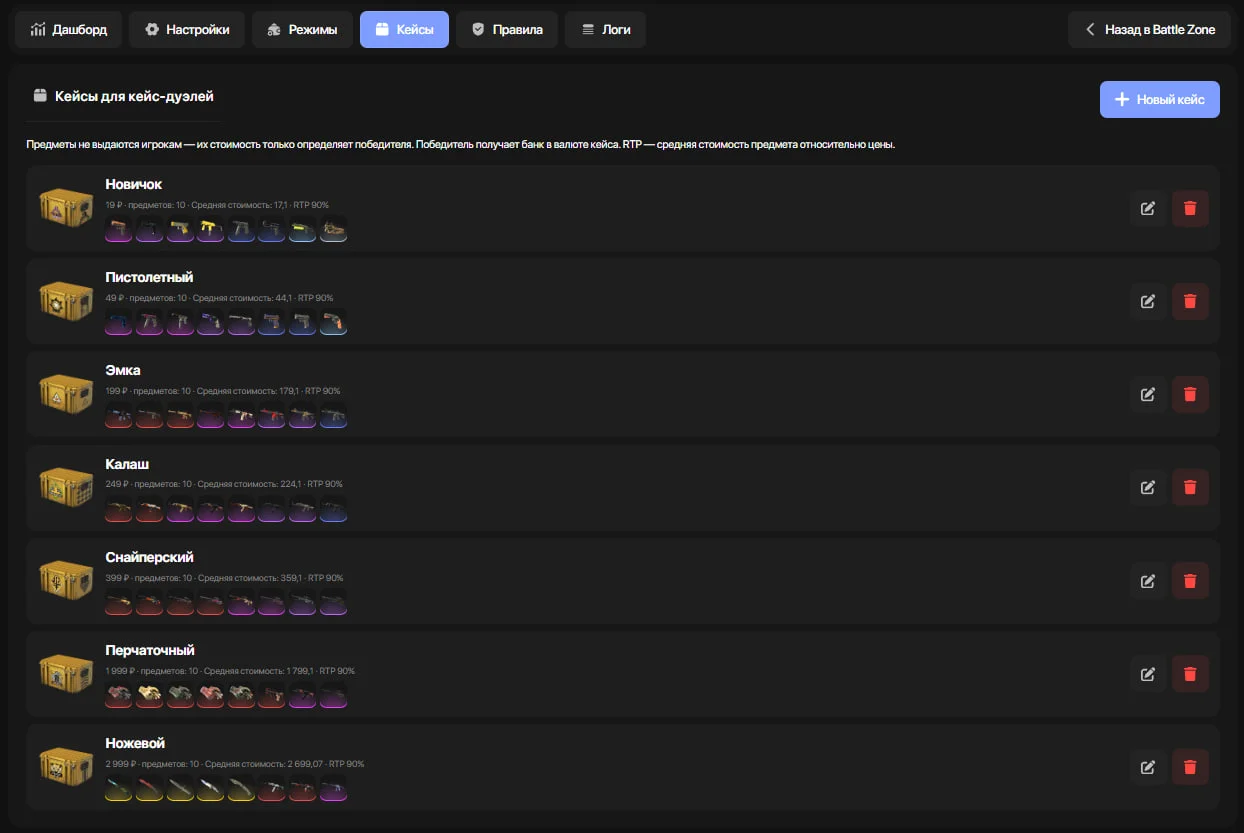Click the Снайперский case box thumbnail
The width and height of the screenshot is (1244, 833).
66,581
